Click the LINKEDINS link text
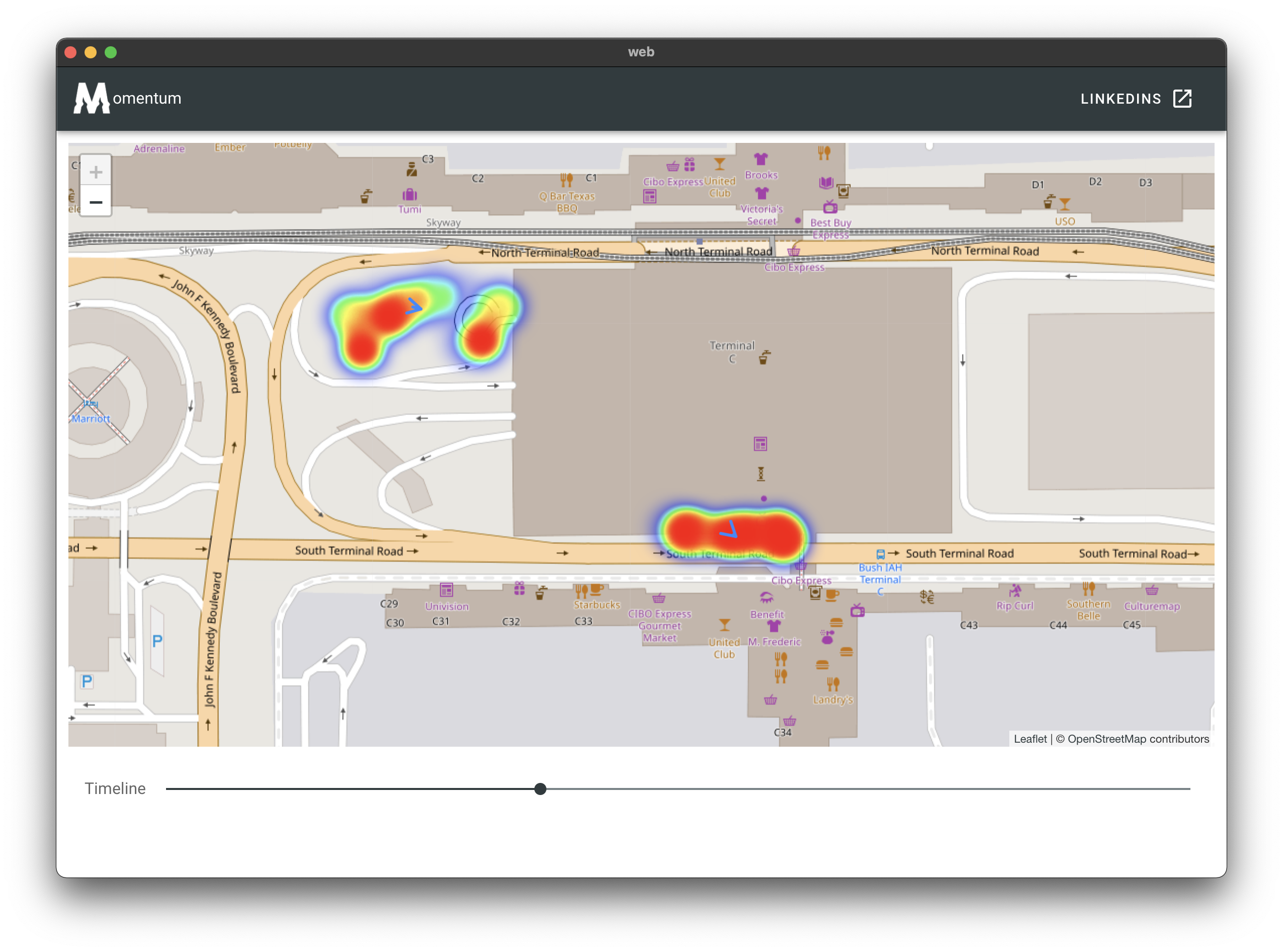Viewport: 1283px width, 952px height. click(x=1120, y=99)
